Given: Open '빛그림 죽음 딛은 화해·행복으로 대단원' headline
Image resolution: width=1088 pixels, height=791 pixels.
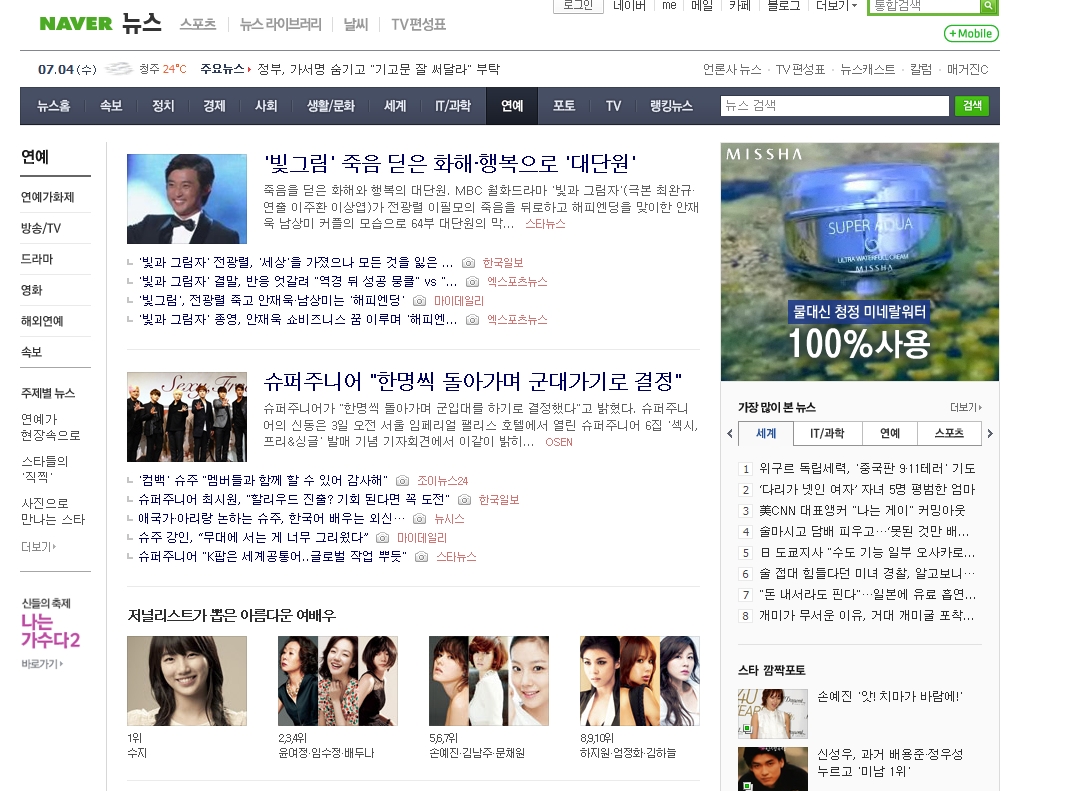Looking at the screenshot, I should point(450,164).
